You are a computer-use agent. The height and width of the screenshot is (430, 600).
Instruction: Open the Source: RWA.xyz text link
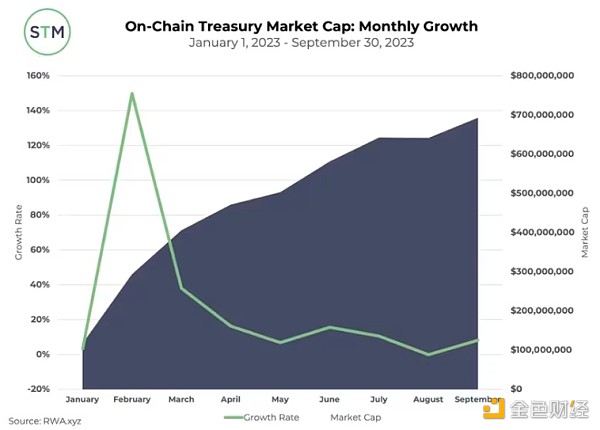[x=45, y=421]
